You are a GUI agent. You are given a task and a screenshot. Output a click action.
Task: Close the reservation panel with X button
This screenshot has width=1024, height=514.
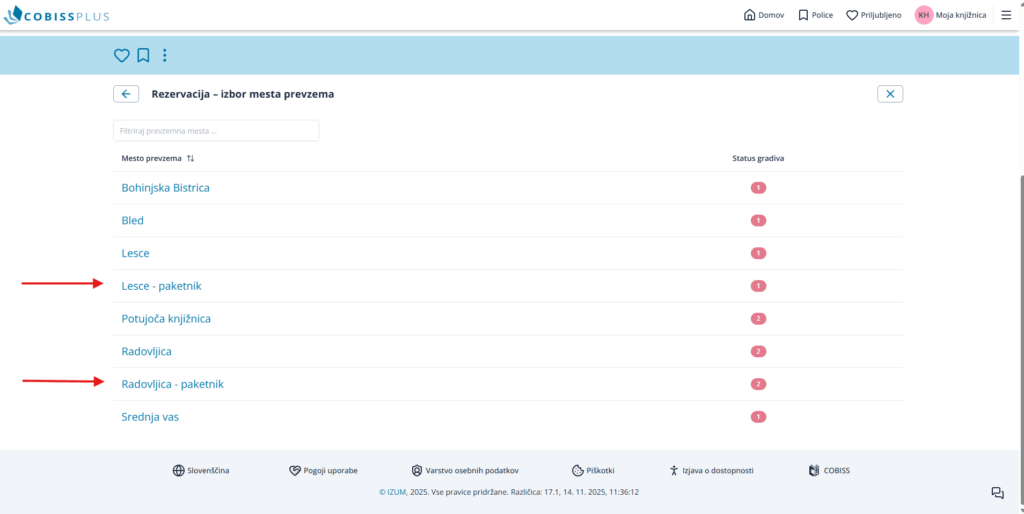click(x=890, y=94)
